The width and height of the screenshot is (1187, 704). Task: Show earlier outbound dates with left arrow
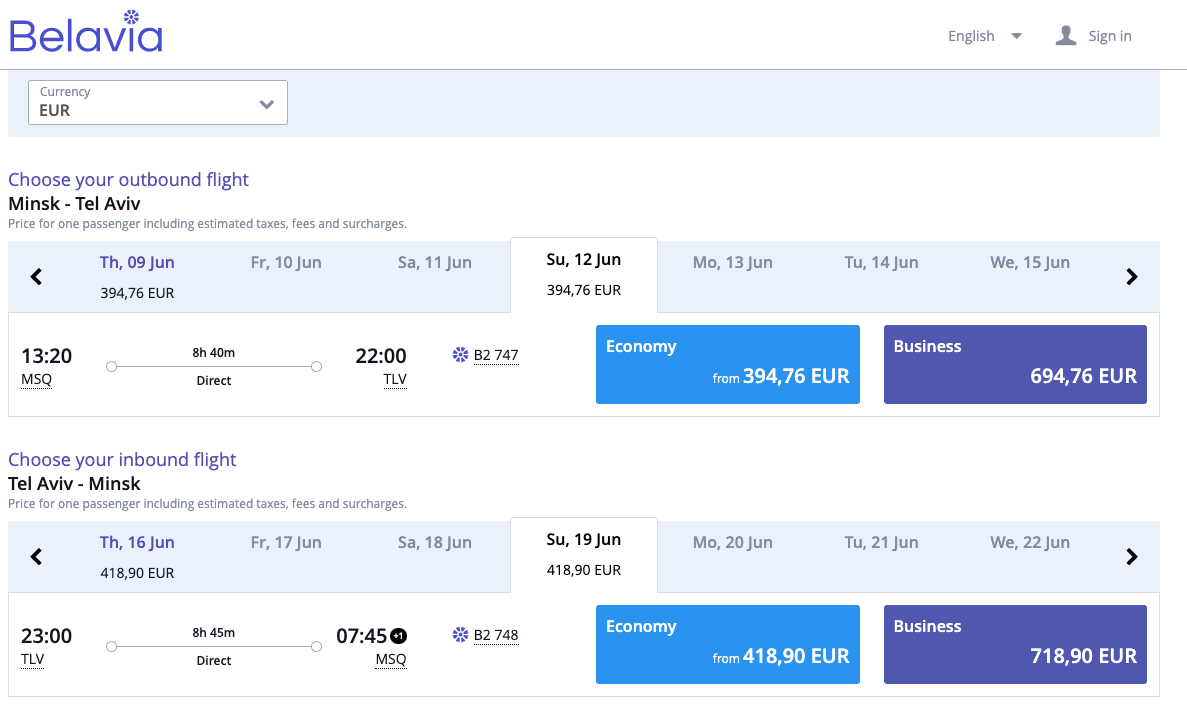point(37,277)
